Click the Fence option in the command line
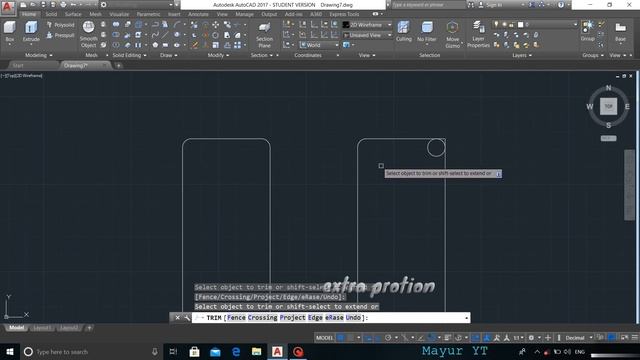 [x=236, y=318]
